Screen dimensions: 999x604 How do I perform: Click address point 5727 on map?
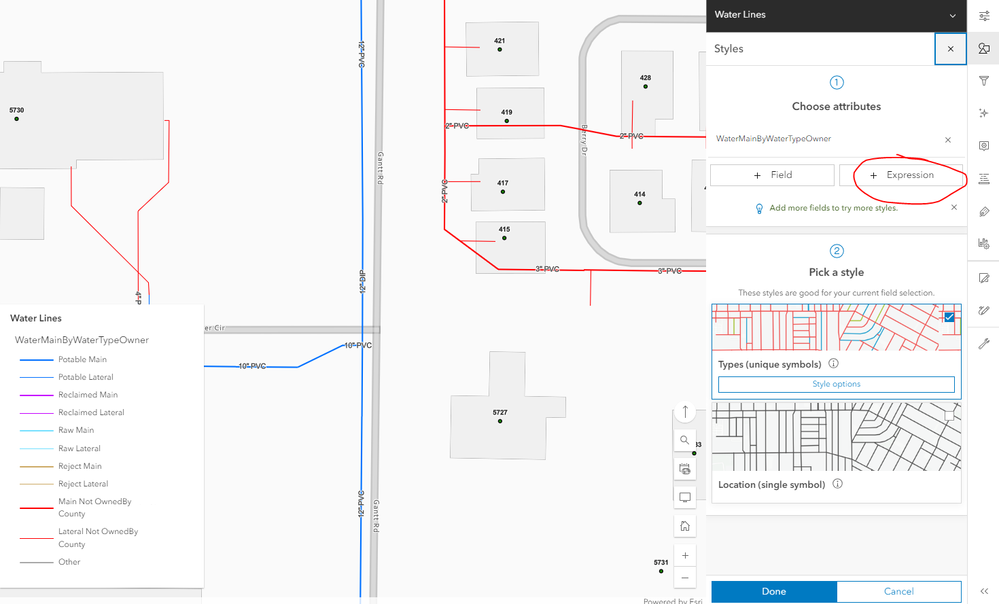pos(500,421)
